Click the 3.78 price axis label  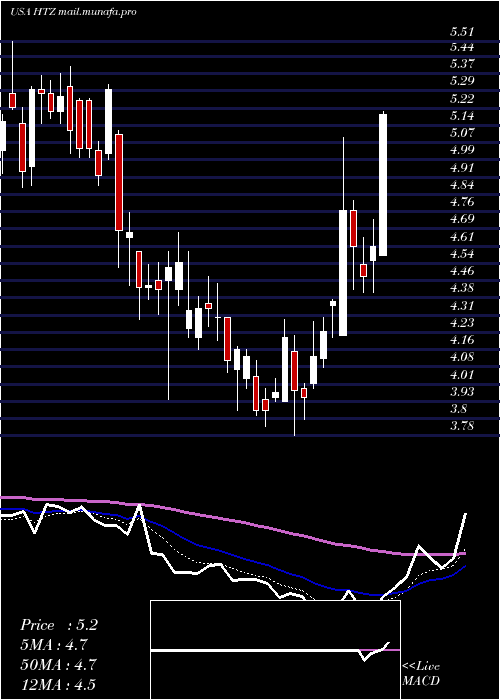461,426
